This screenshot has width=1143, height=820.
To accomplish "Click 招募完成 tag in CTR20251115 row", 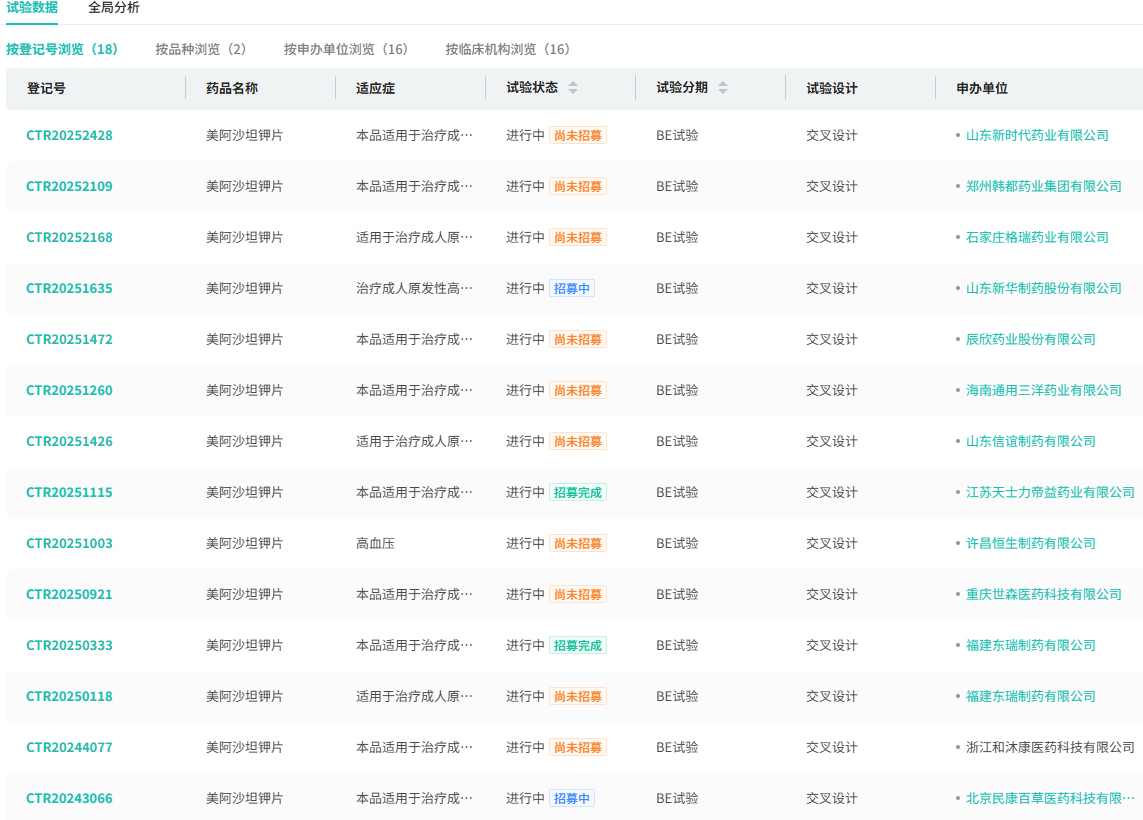I will click(578, 492).
